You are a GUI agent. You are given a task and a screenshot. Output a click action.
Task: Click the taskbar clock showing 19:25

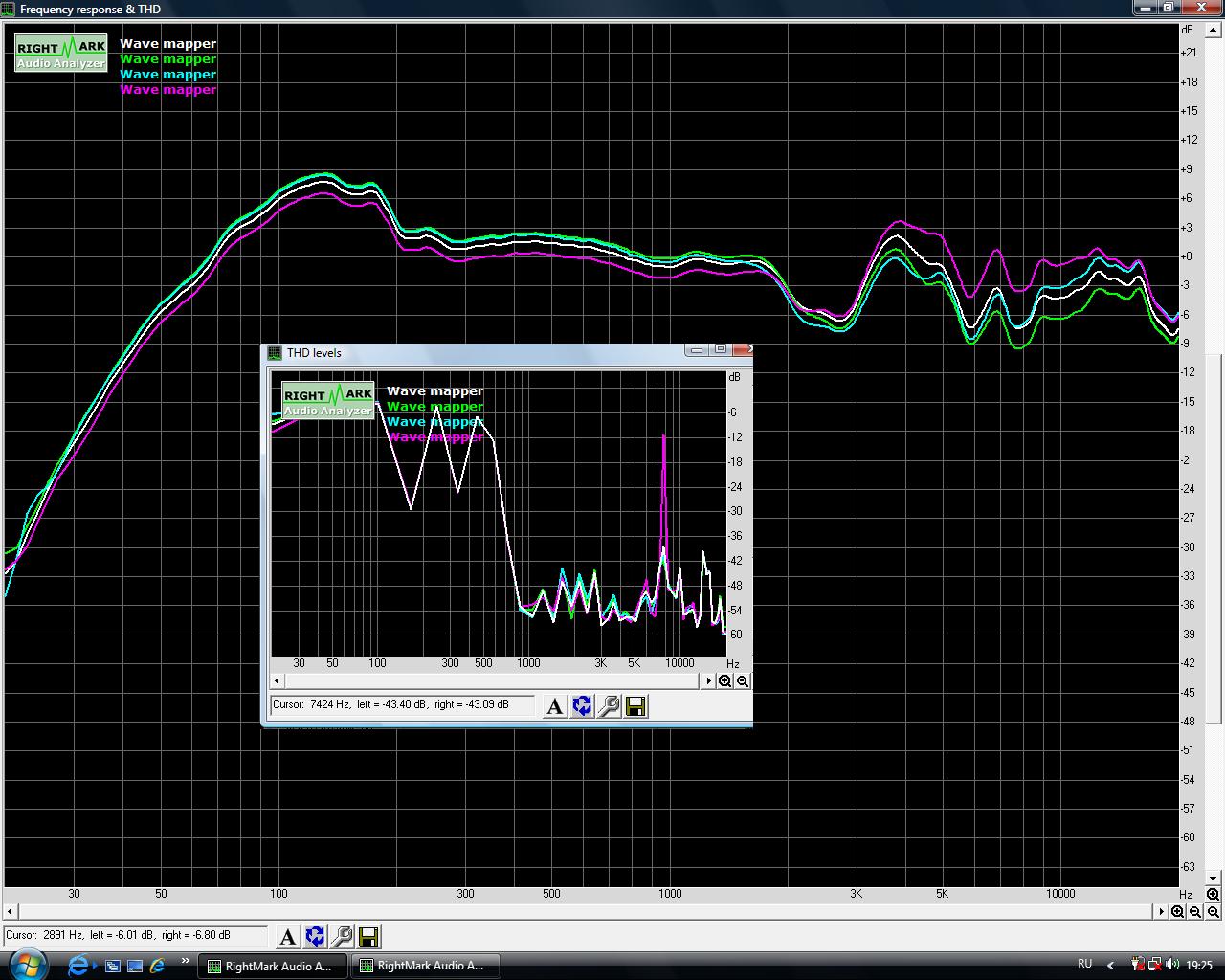pos(1198,965)
